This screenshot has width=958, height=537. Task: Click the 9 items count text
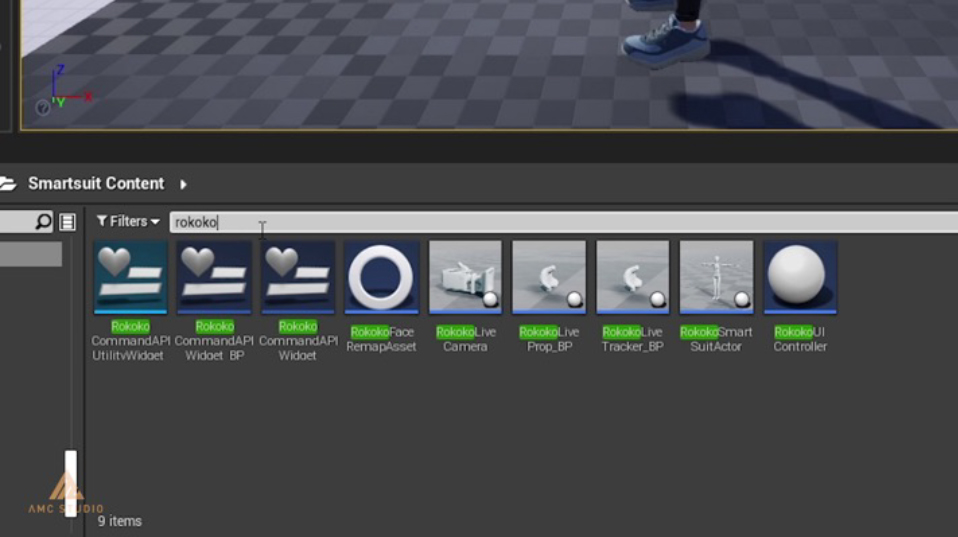click(120, 521)
